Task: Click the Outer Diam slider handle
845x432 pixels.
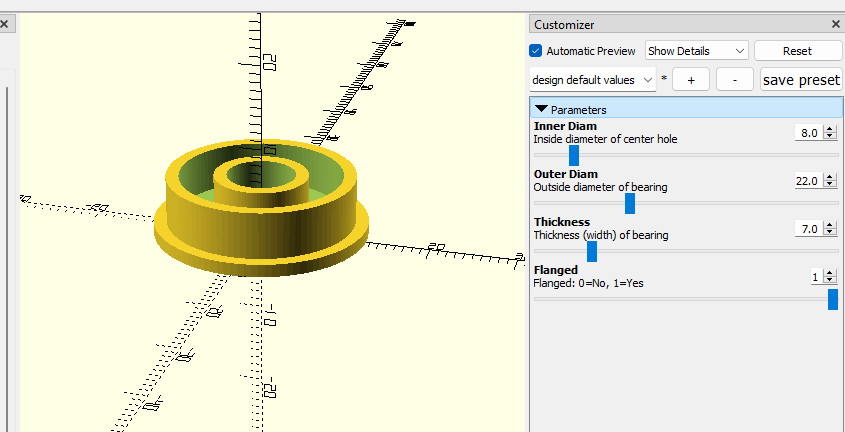Action: (629, 204)
